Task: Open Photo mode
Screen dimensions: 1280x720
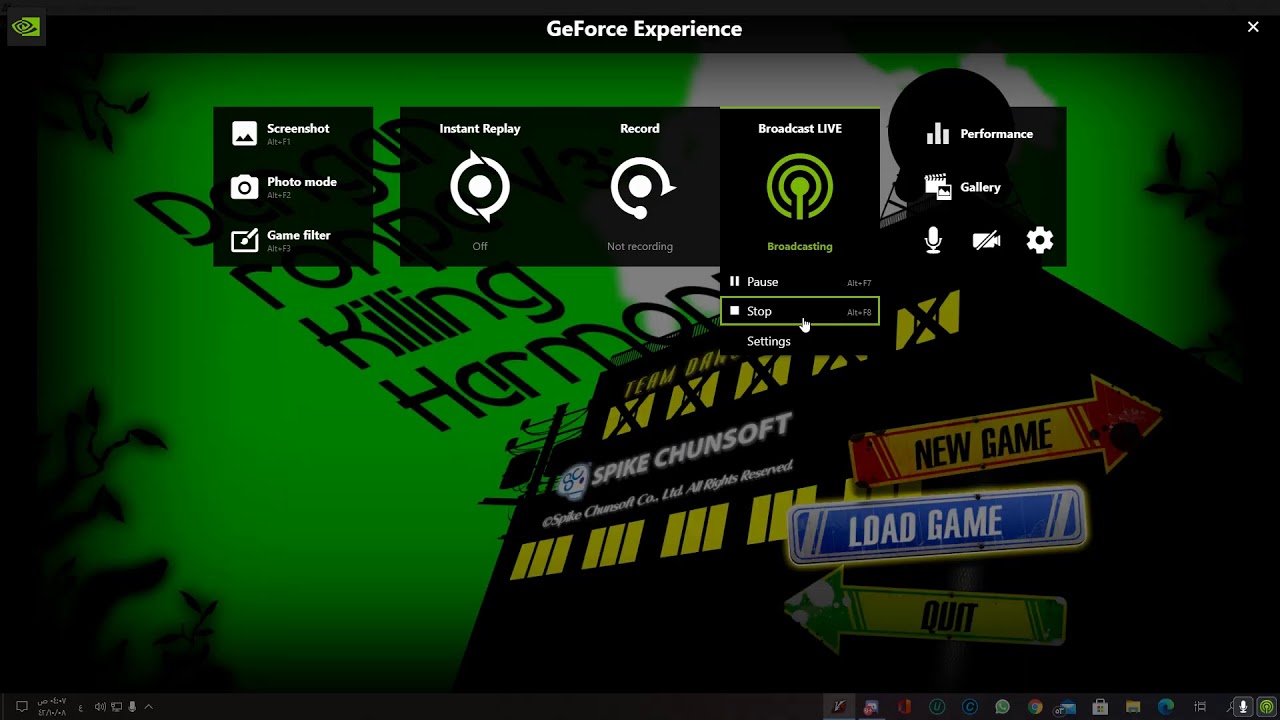Action: (284, 187)
